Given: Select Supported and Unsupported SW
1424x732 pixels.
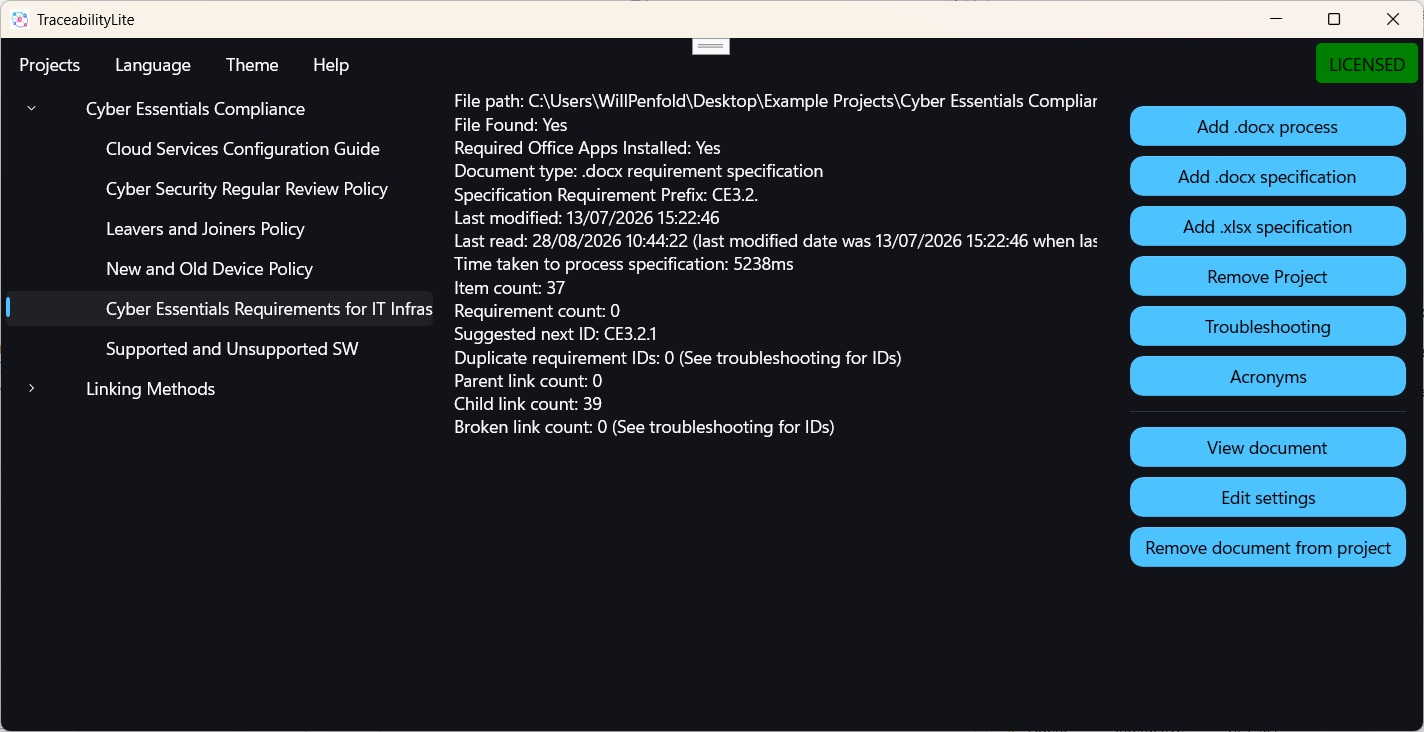Looking at the screenshot, I should [x=232, y=349].
